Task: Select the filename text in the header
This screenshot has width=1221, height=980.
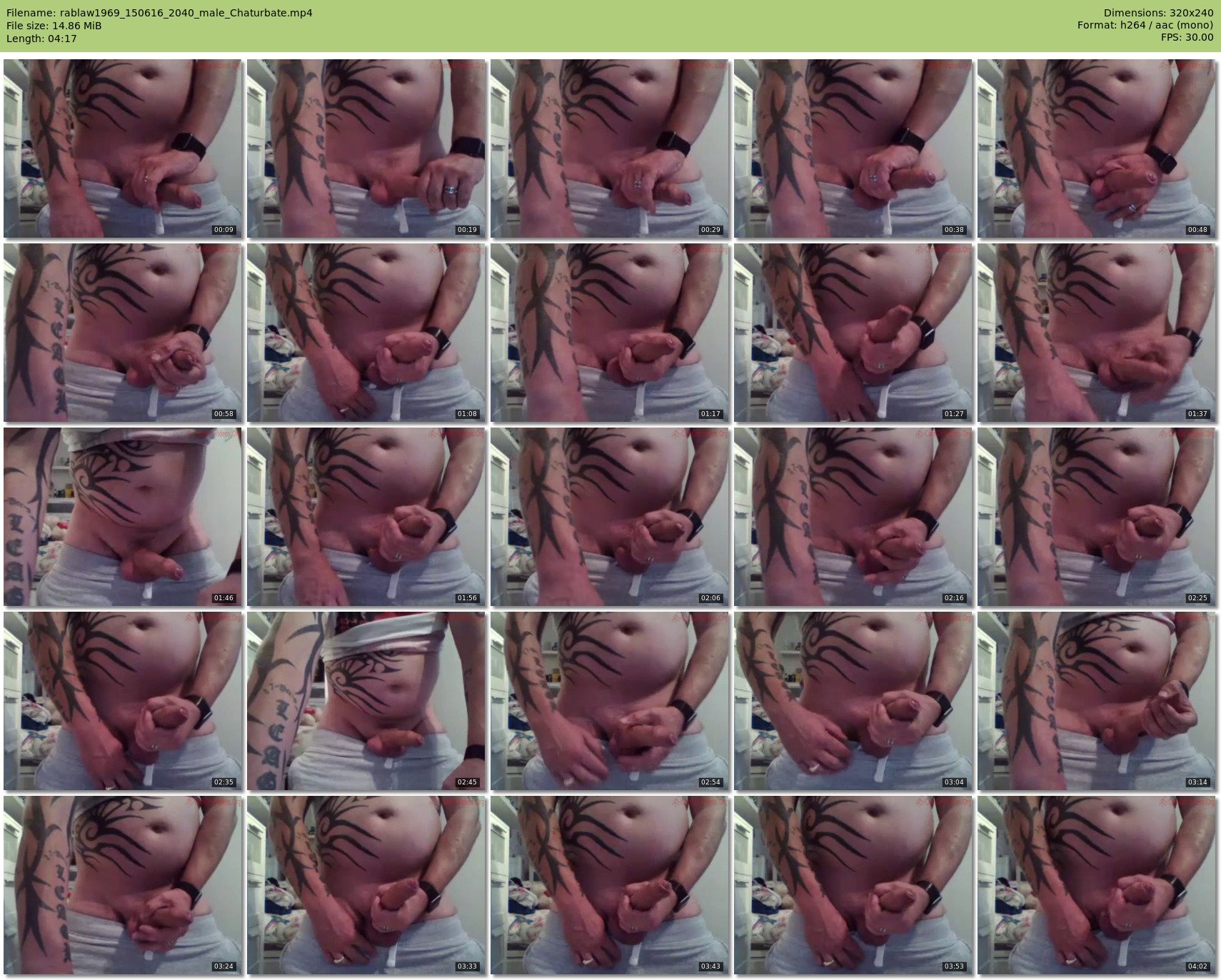Action: [x=159, y=13]
